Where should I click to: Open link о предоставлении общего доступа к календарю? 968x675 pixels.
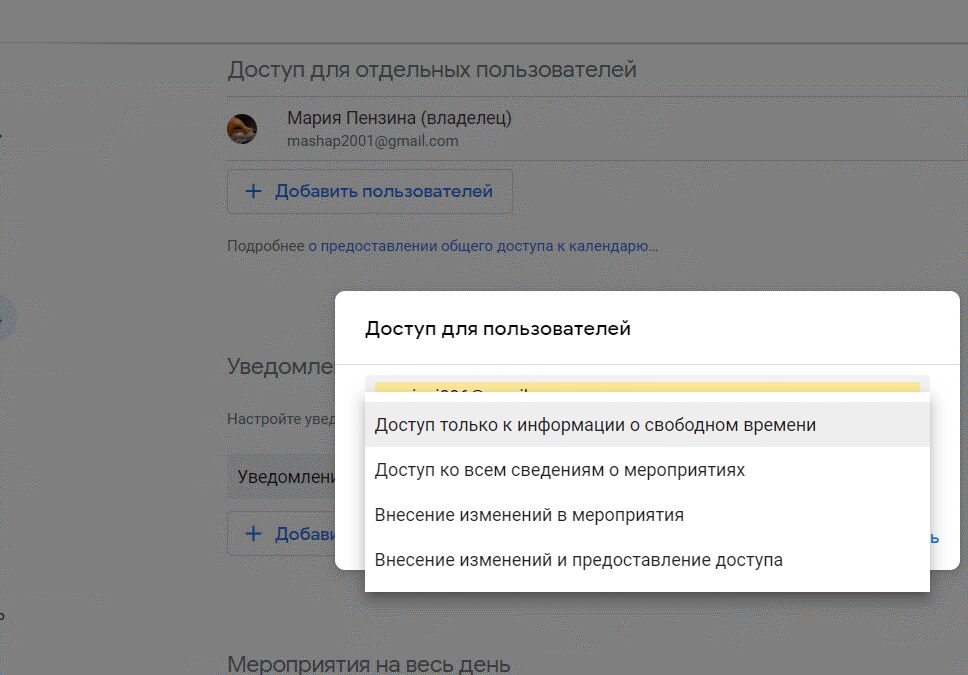point(483,245)
